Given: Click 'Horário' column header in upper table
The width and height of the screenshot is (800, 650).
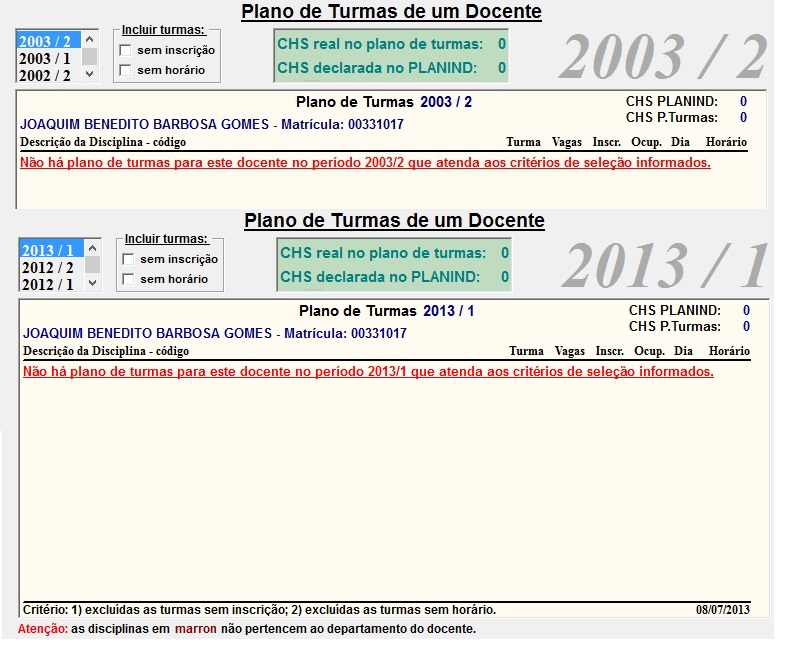Looking at the screenshot, I should pos(726,142).
